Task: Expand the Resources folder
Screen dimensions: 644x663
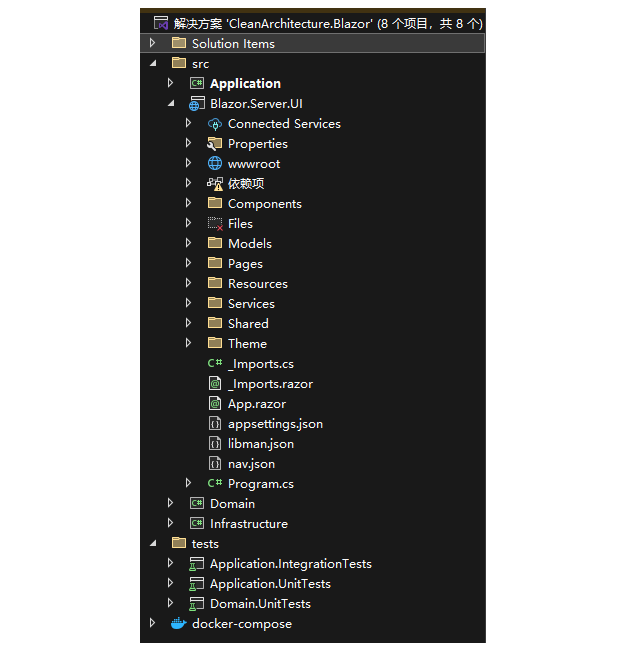Action: (189, 283)
